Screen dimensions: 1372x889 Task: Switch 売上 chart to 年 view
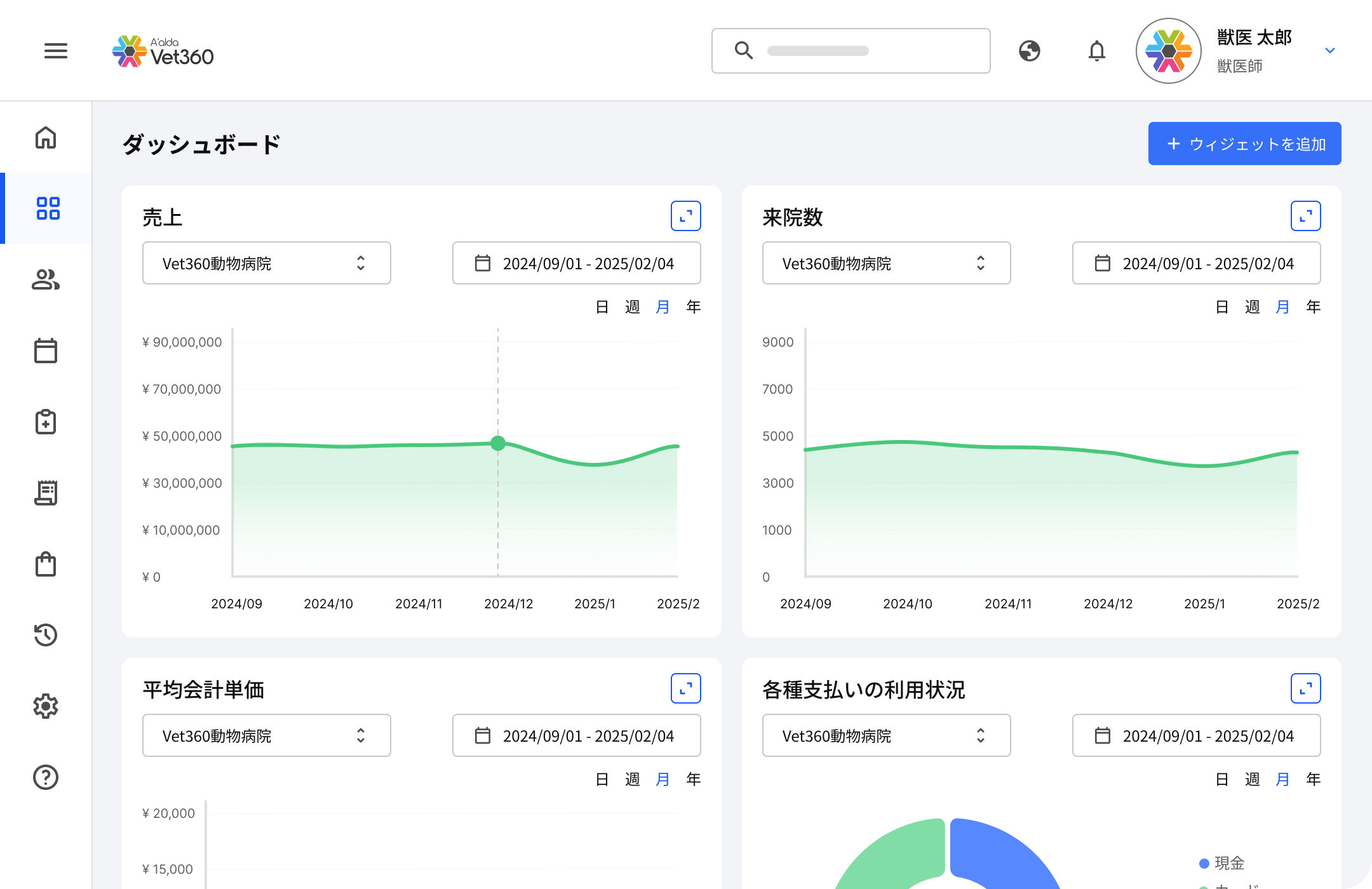click(x=694, y=307)
